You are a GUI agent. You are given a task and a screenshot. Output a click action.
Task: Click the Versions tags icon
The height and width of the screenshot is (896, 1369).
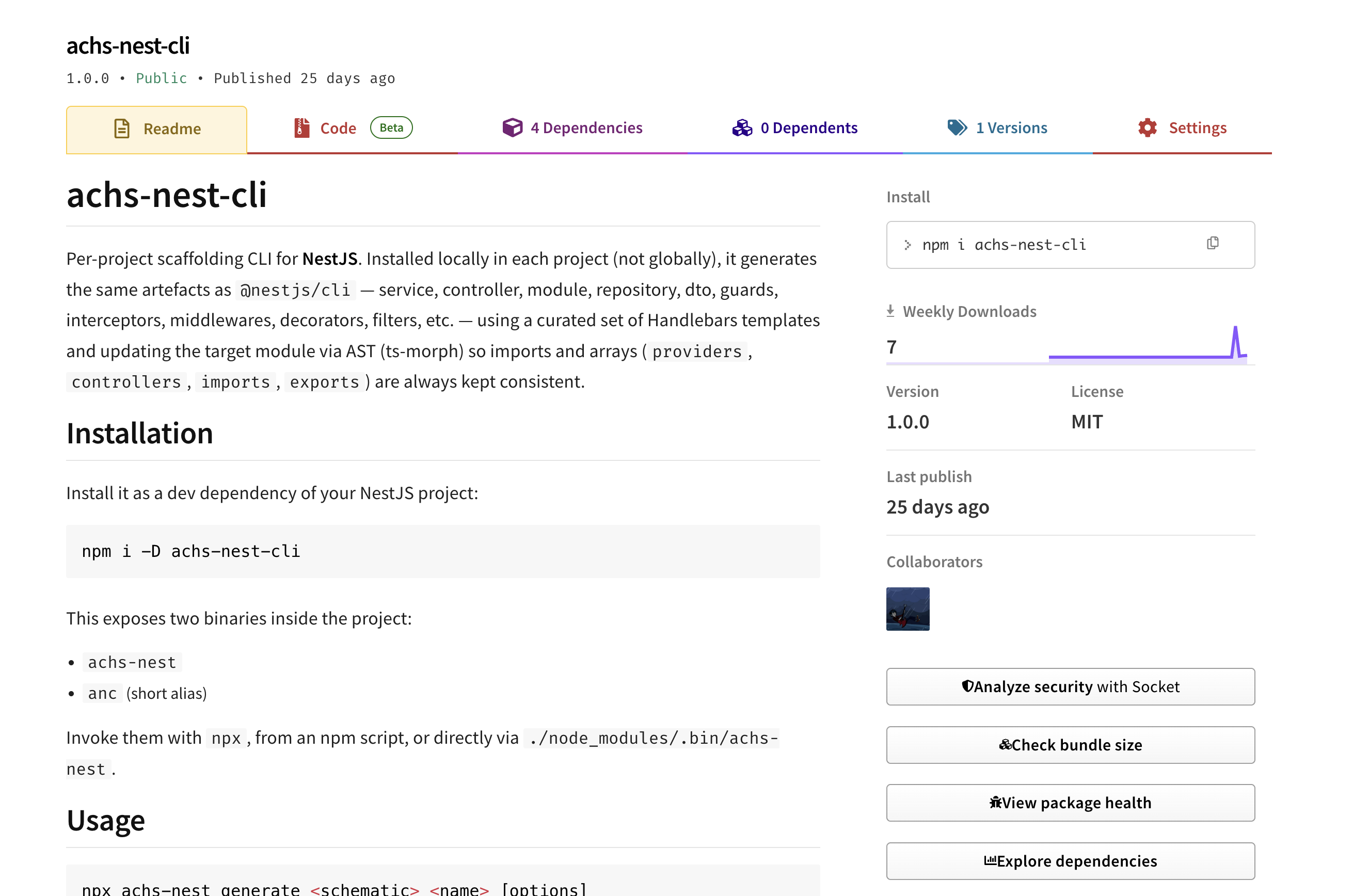(x=957, y=127)
